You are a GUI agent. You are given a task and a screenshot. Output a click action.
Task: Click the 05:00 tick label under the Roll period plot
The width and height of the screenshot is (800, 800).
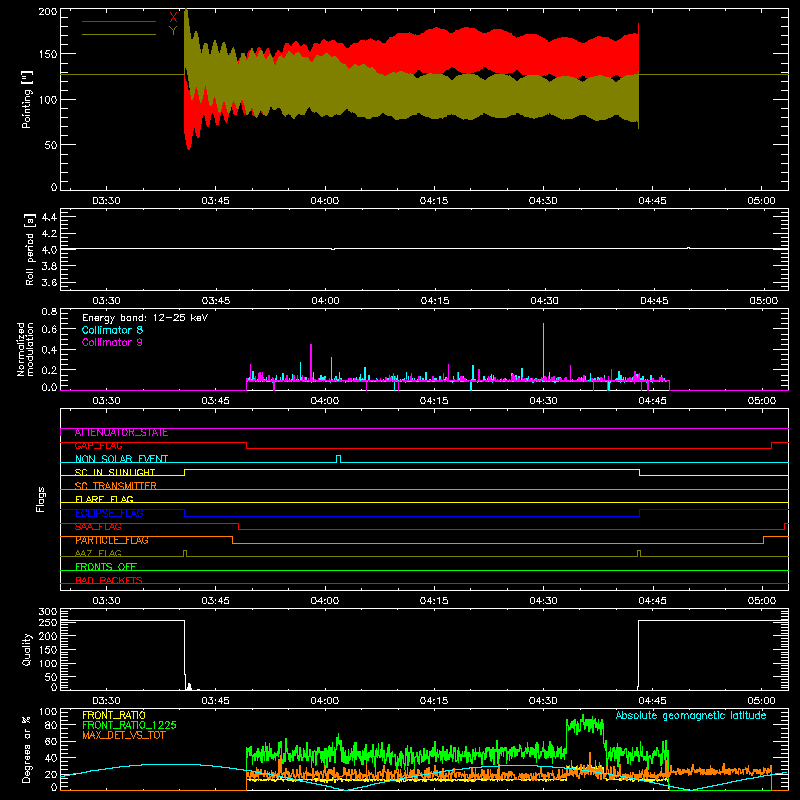(763, 301)
